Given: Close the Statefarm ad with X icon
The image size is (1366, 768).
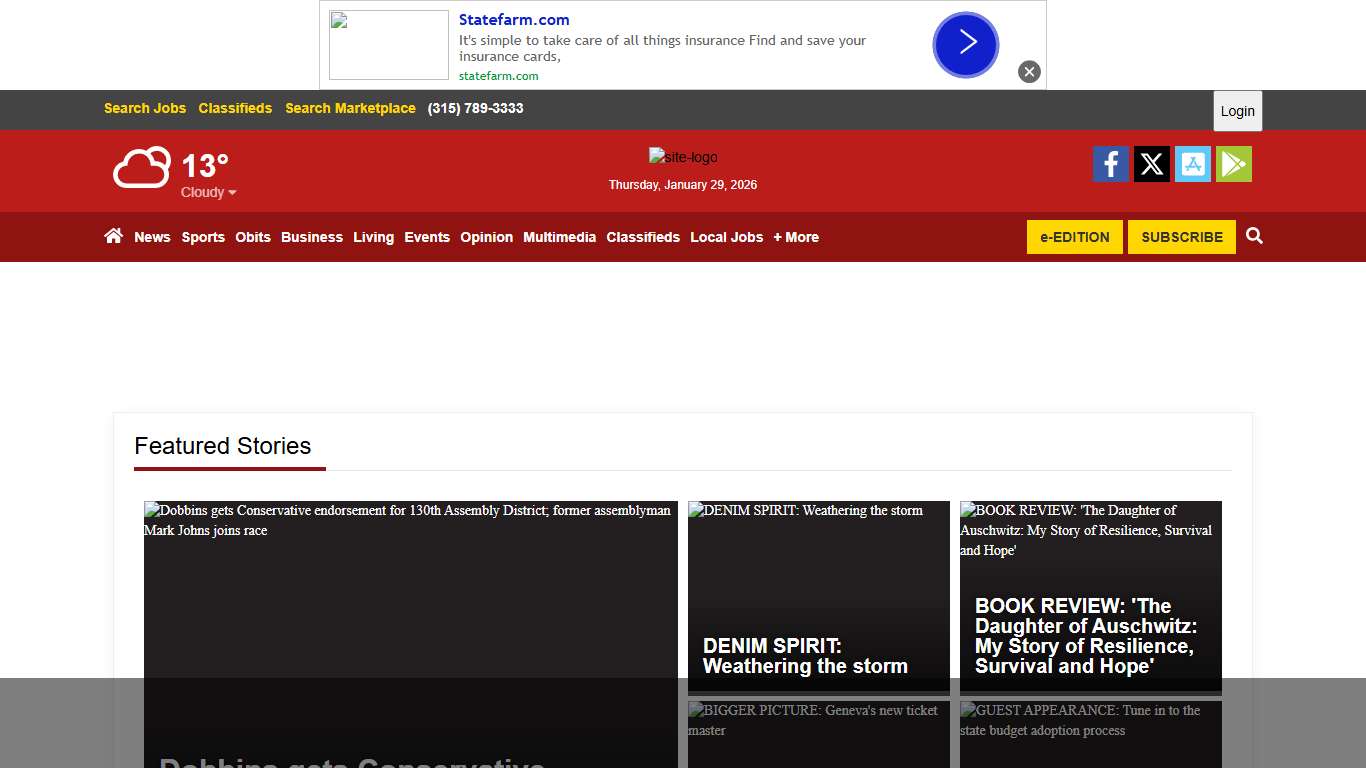Looking at the screenshot, I should pos(1029,72).
